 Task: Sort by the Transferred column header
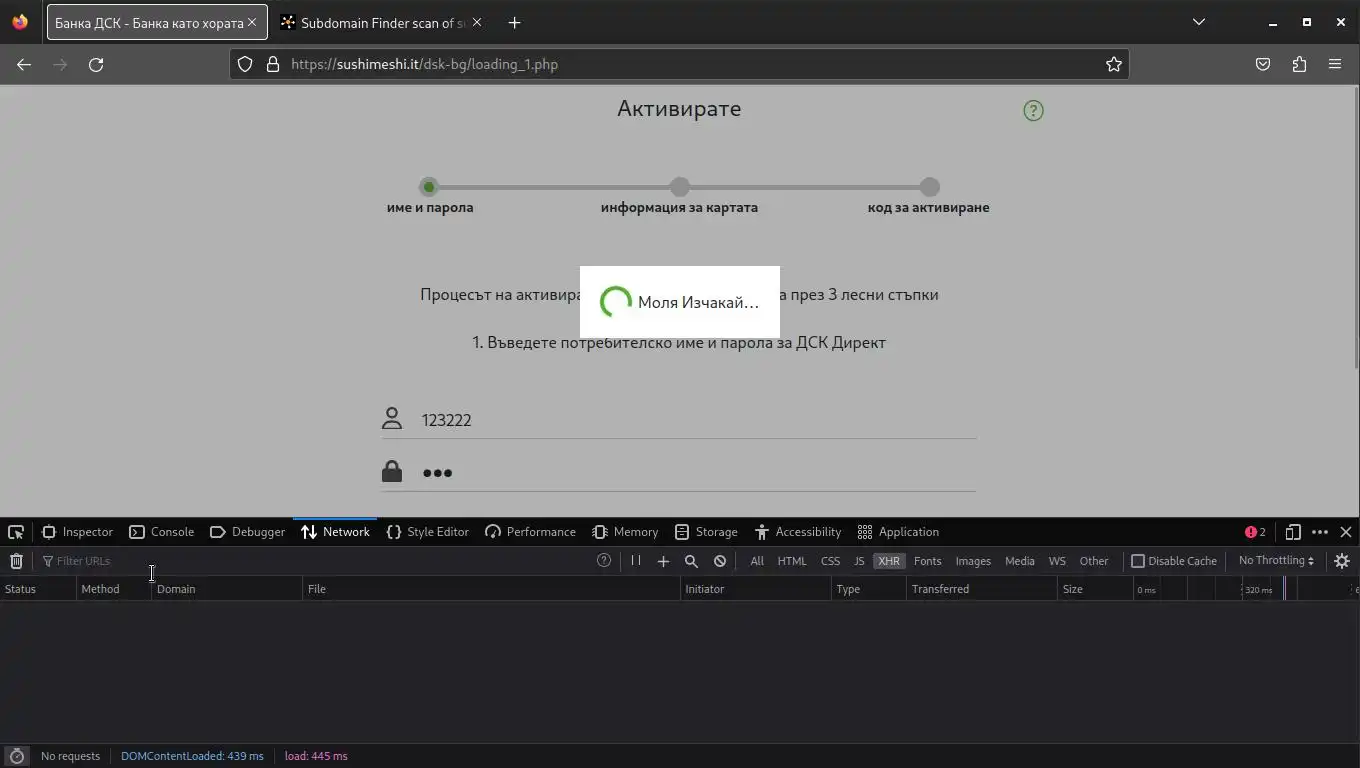[982, 589]
